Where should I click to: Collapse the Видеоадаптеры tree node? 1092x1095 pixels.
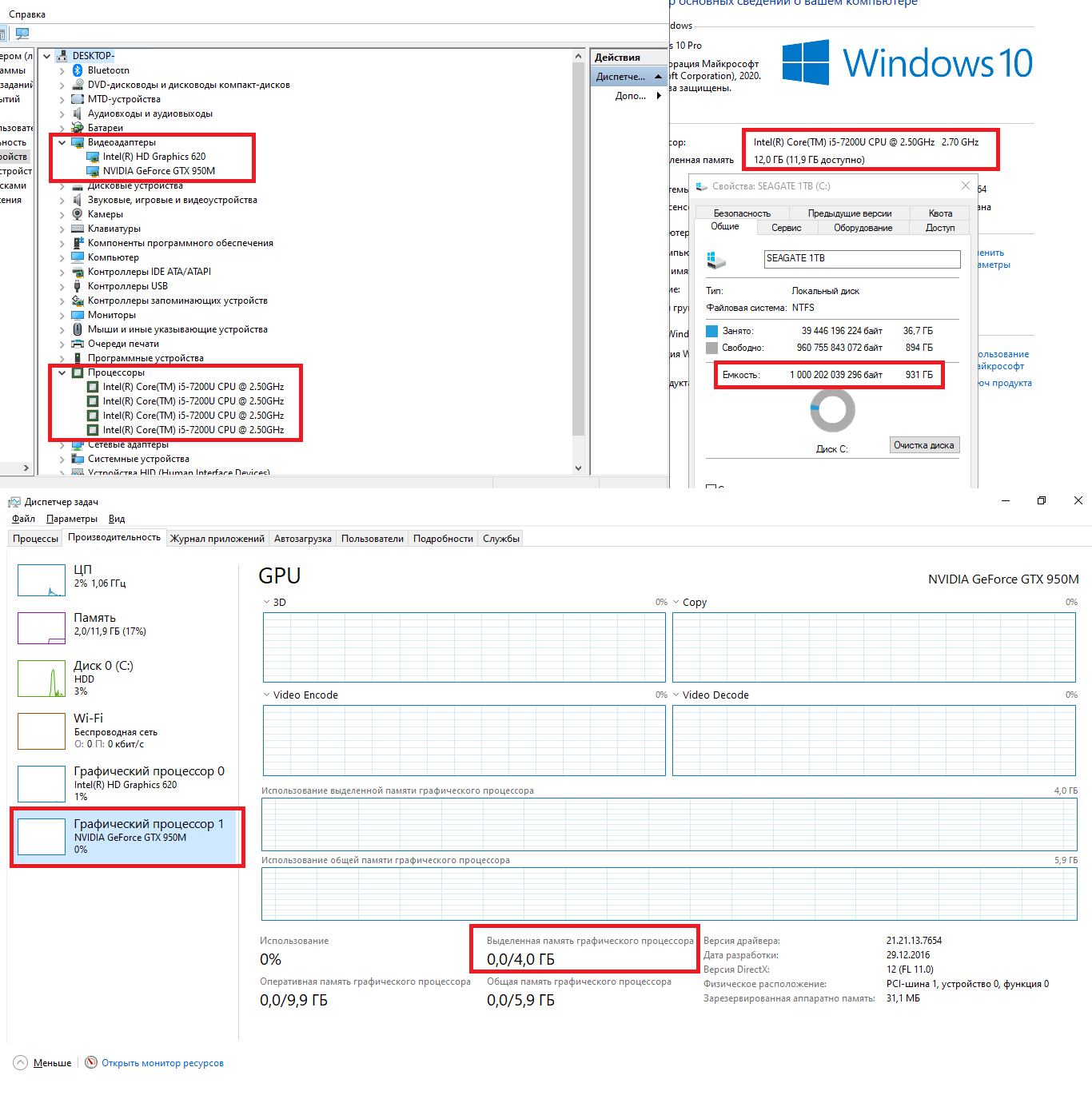pyautogui.click(x=62, y=142)
